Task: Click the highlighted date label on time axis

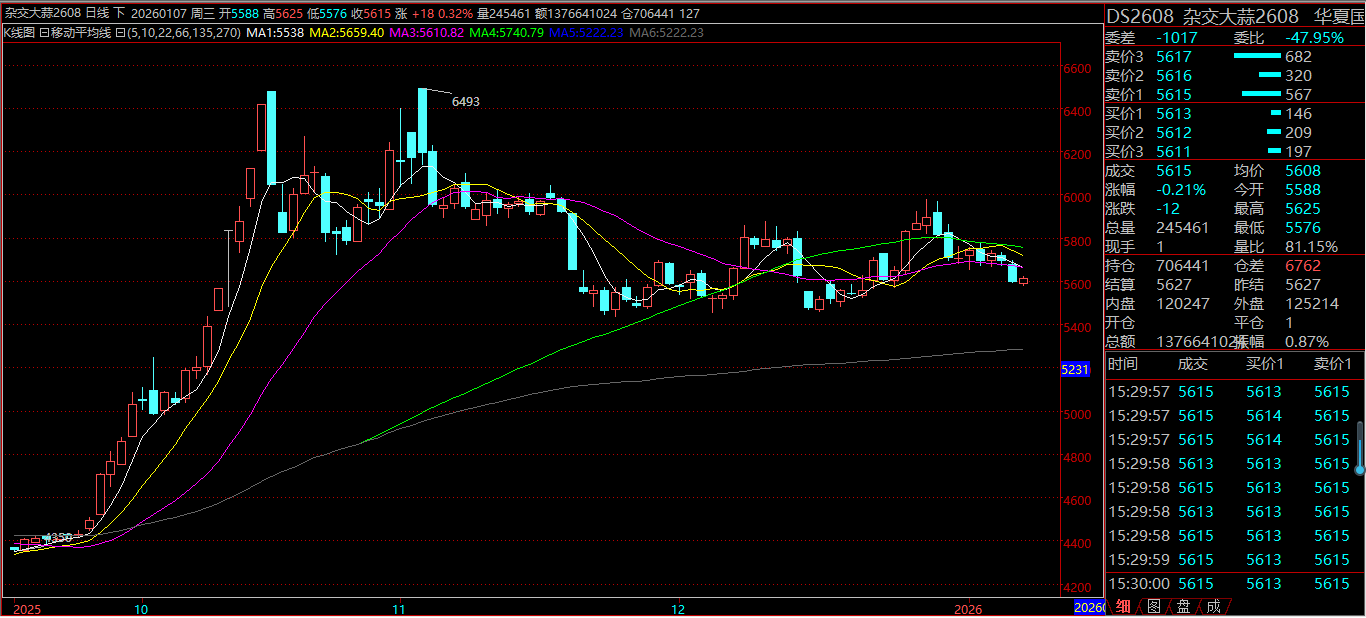Action: point(1089,608)
